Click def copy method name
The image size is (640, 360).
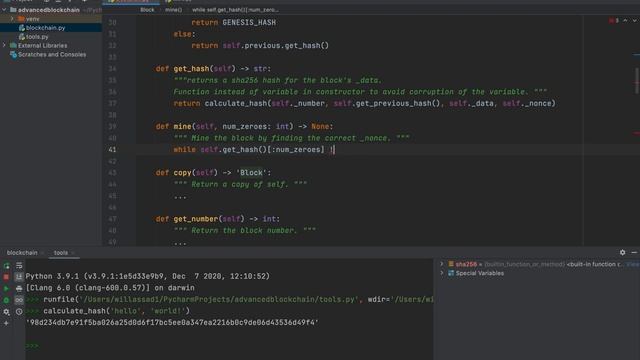point(182,173)
